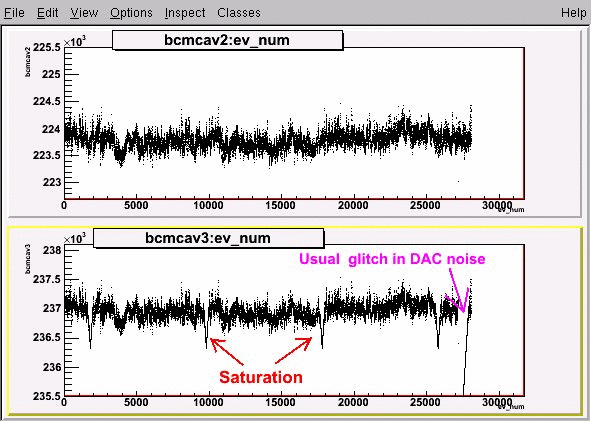Open the Inspect menu
This screenshot has height=422, width=591.
pos(185,13)
